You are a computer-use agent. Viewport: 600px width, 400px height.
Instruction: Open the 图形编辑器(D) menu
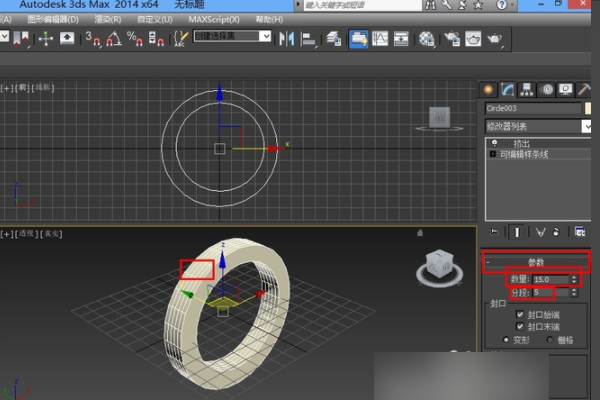[53, 20]
